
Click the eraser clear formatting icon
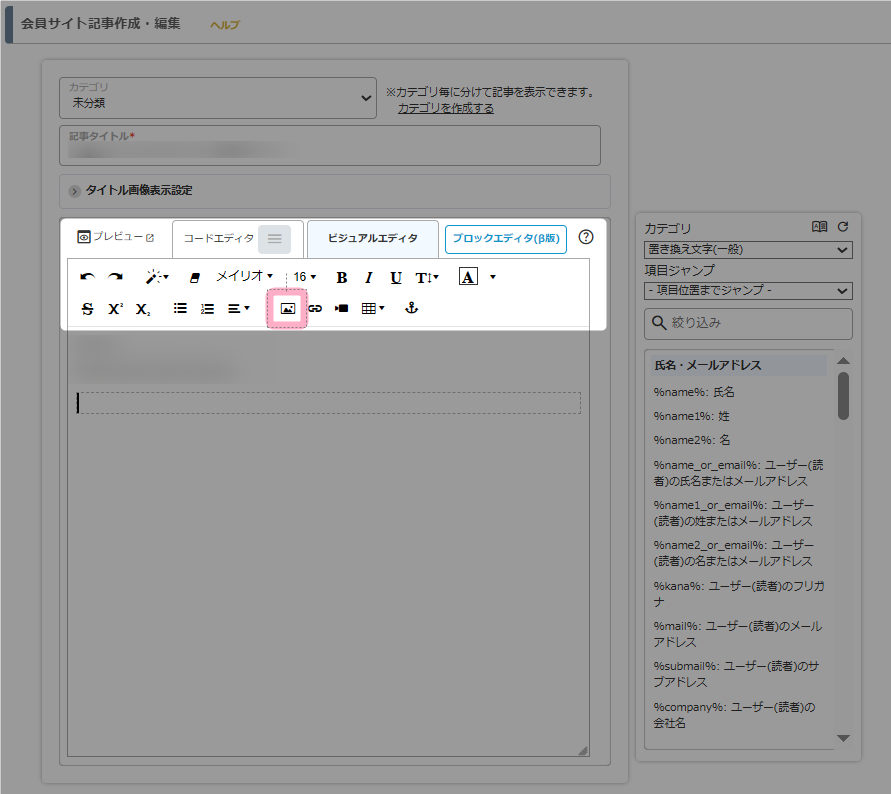coord(195,277)
